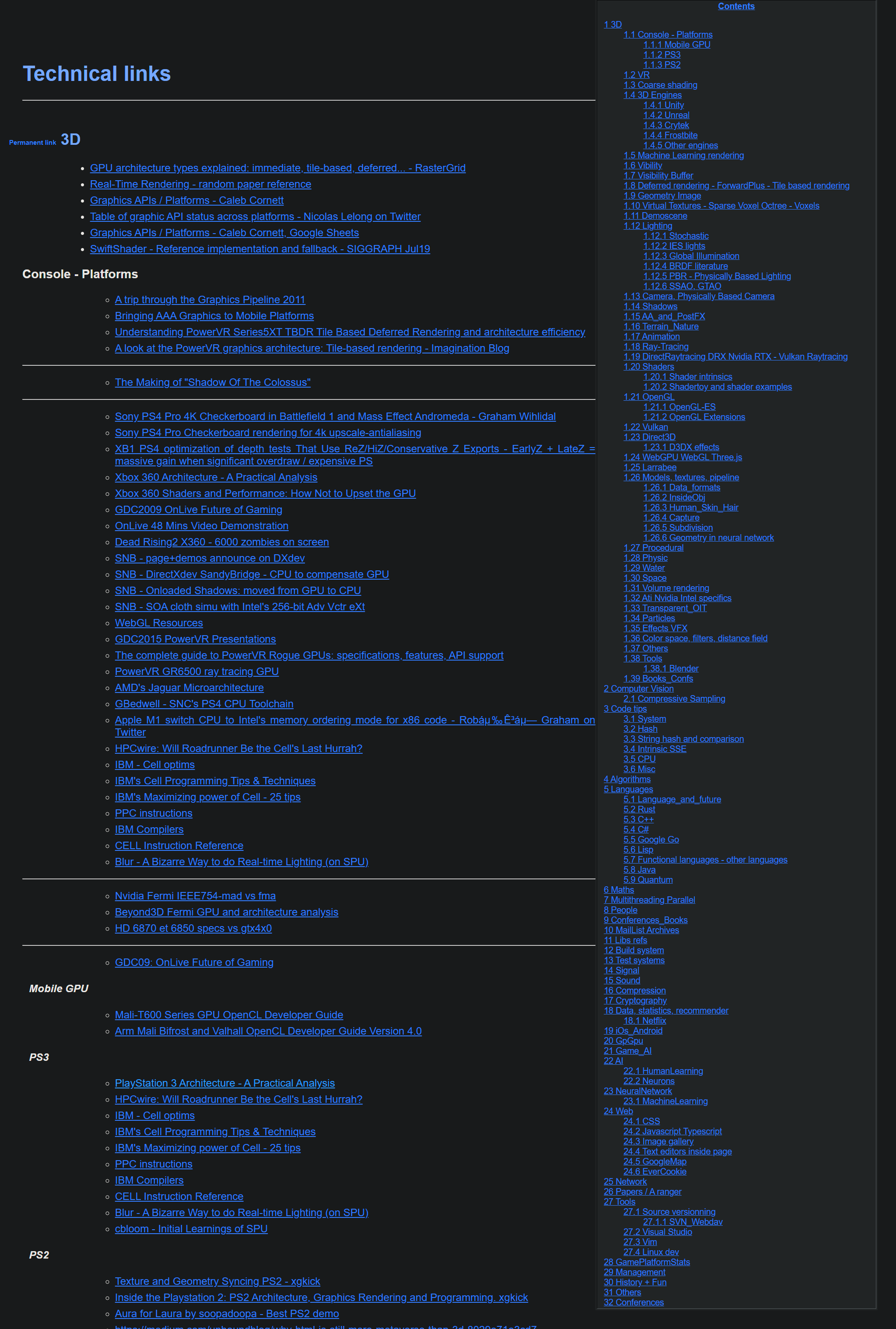Open Xbox 360 Architecture Practical Analysis link

pos(215,477)
